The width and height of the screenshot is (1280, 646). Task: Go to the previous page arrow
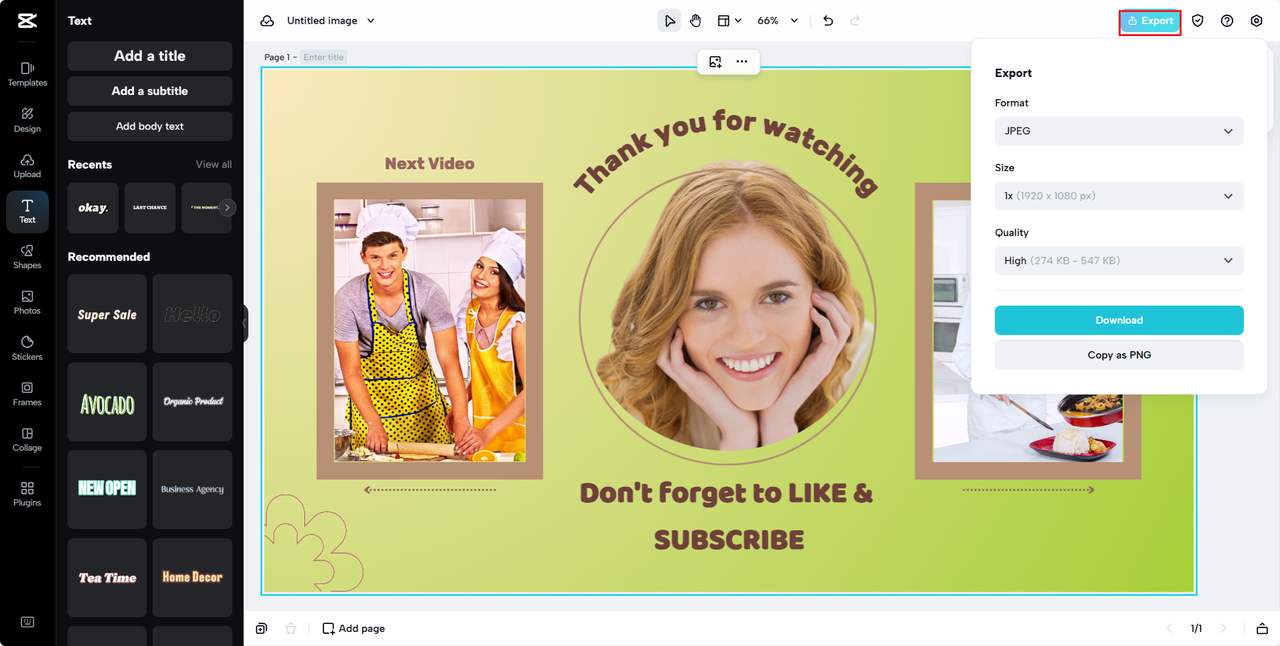[1169, 628]
